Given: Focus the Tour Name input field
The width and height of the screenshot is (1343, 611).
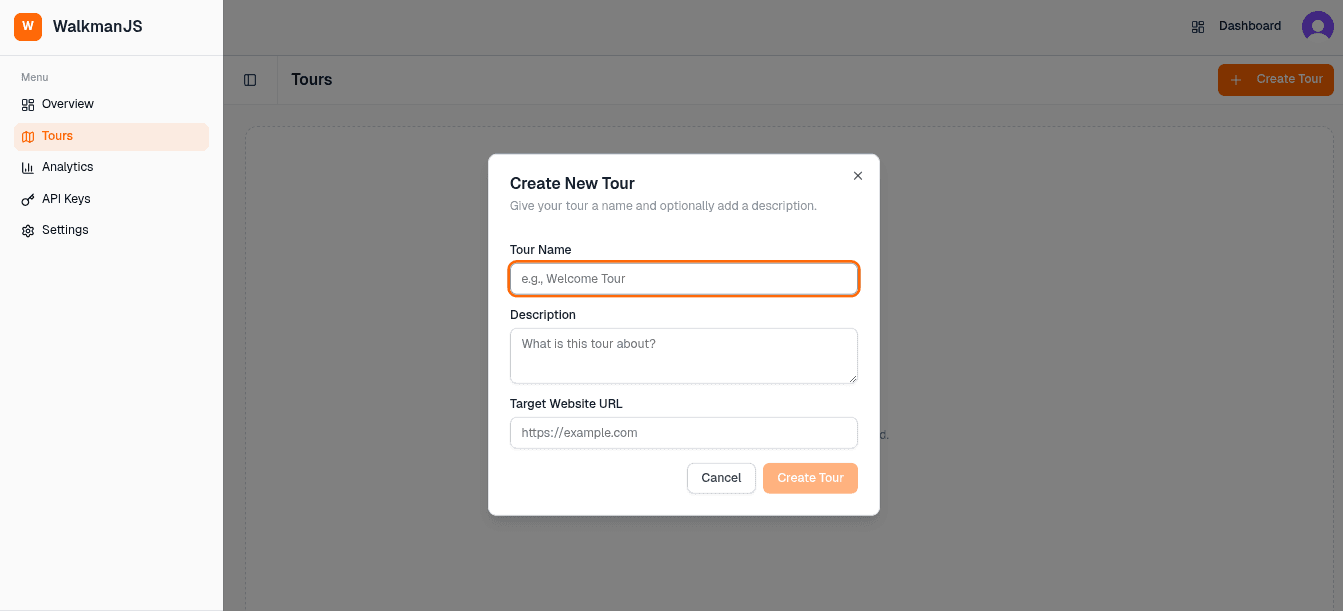Looking at the screenshot, I should pyautogui.click(x=684, y=279).
